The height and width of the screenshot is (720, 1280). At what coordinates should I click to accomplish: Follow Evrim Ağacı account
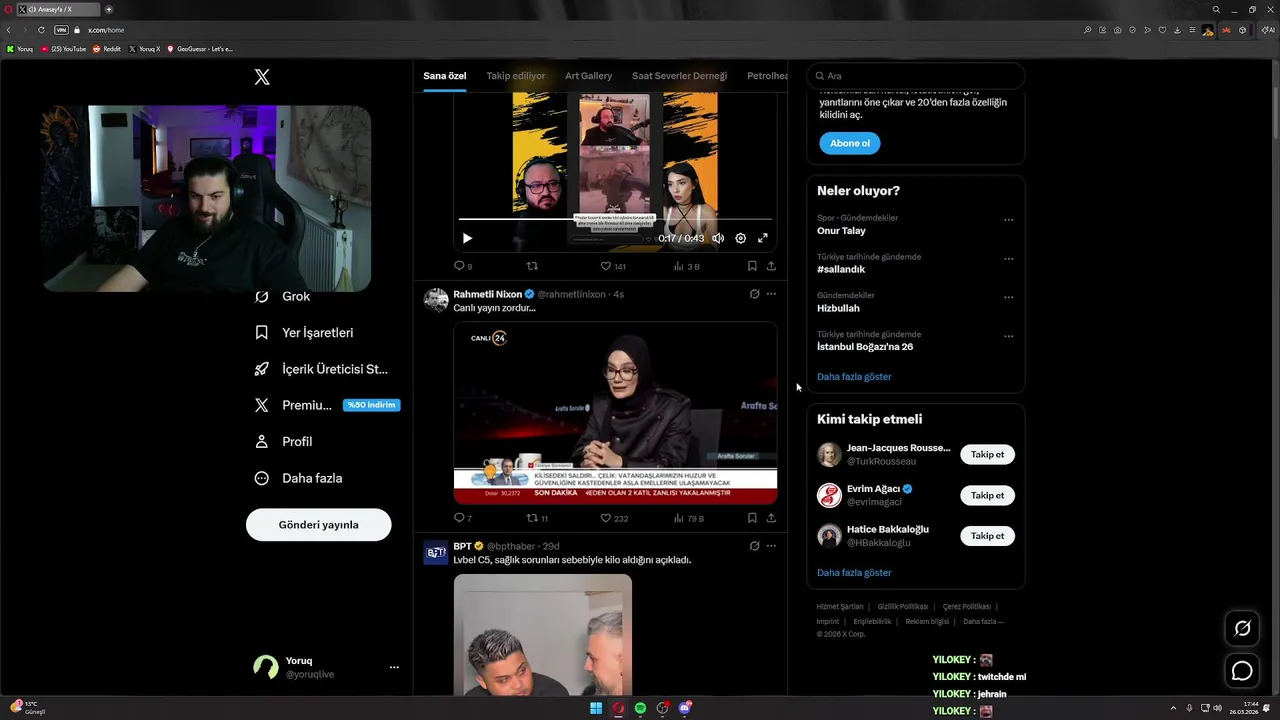987,495
